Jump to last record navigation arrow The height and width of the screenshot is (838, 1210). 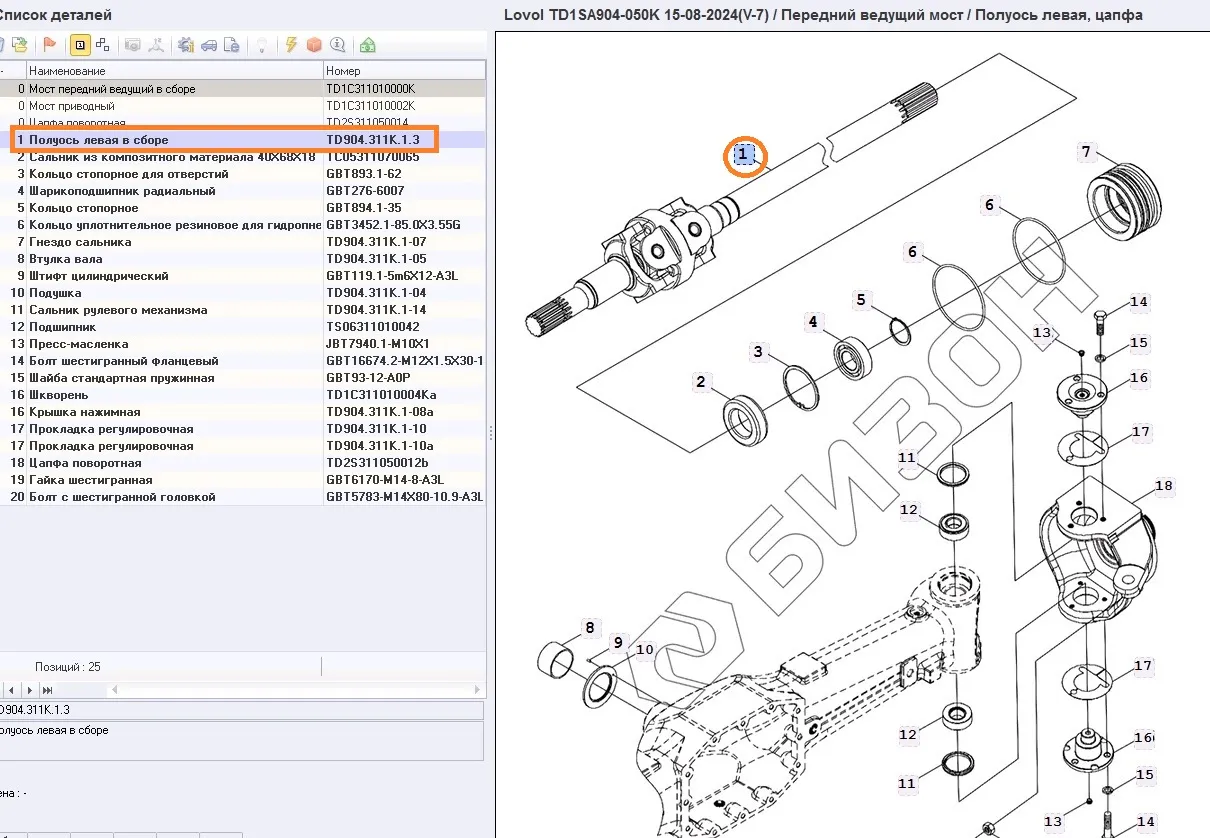(47, 690)
